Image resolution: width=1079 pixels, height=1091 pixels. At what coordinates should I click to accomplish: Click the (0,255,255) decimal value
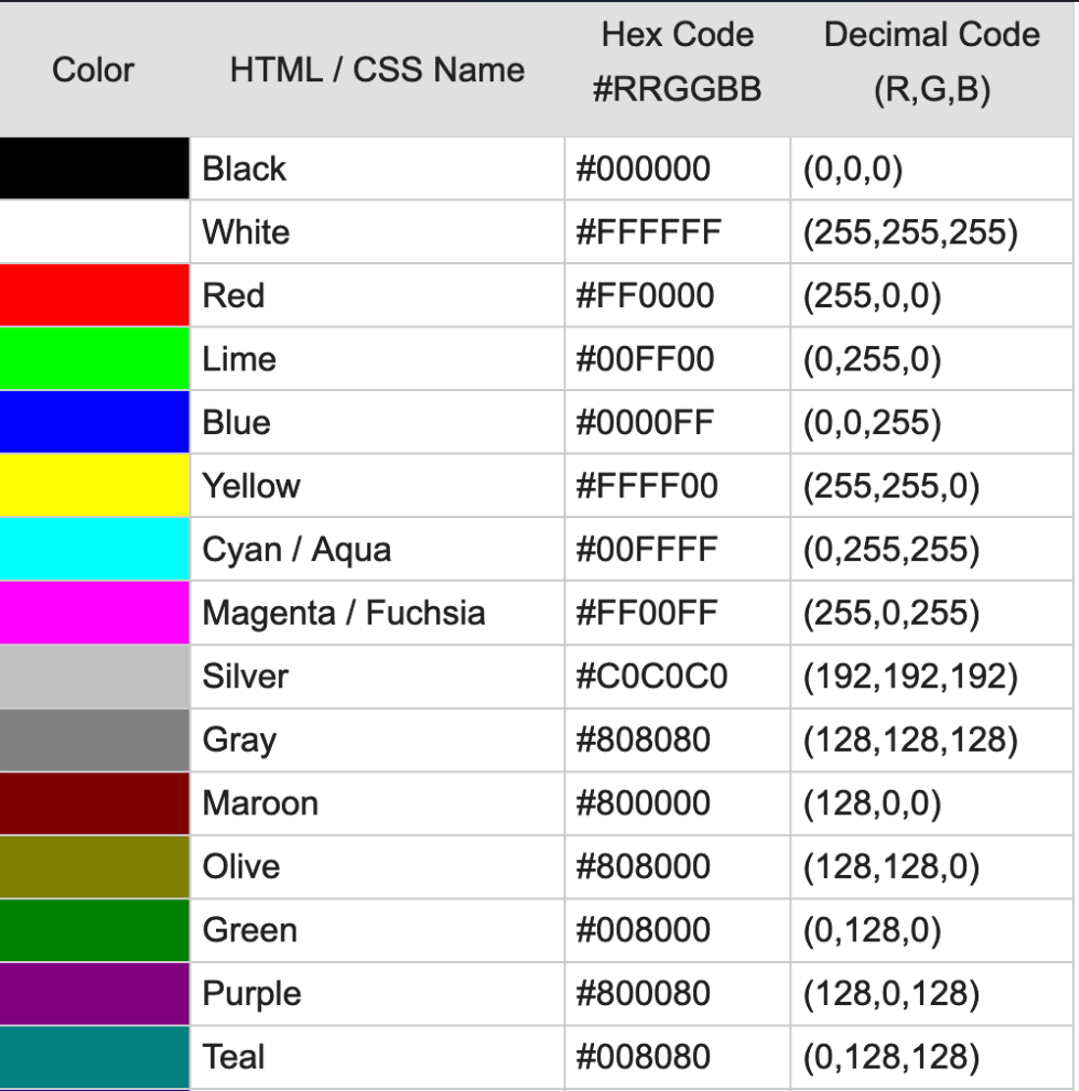click(890, 549)
